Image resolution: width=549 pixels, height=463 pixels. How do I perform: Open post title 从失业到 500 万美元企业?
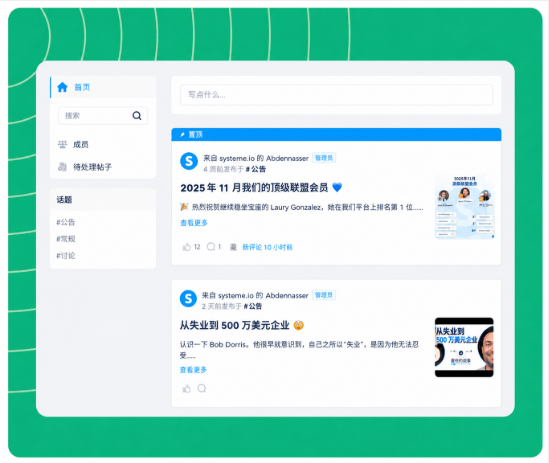235,325
